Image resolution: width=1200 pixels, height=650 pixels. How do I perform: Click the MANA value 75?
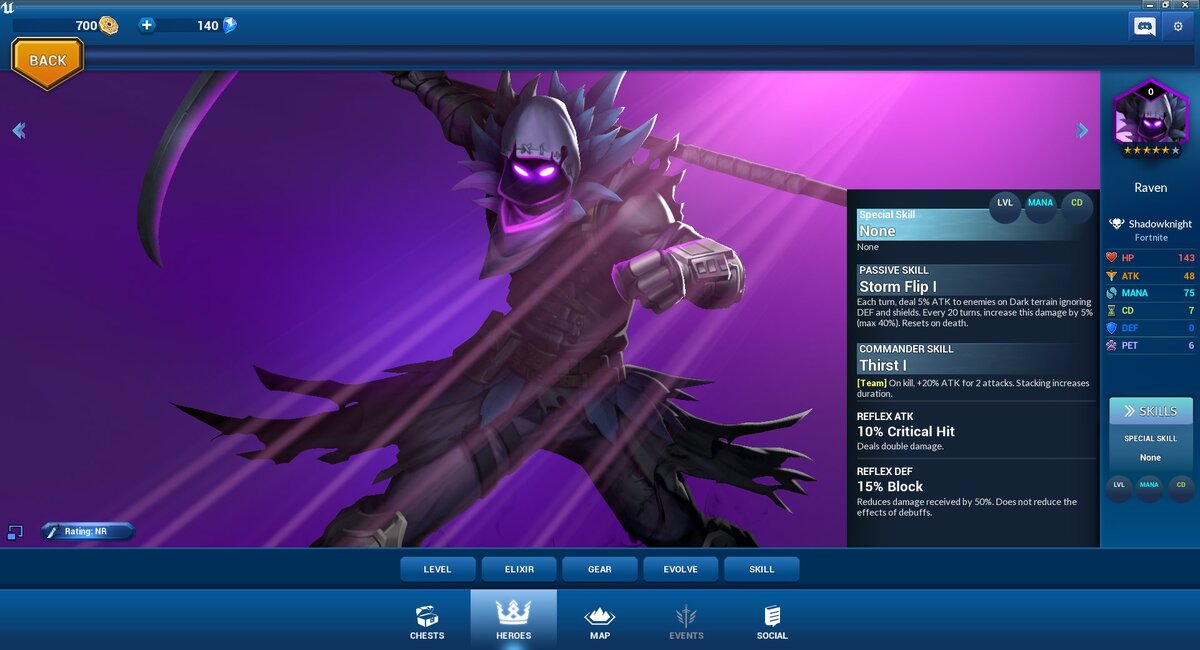tap(1189, 293)
